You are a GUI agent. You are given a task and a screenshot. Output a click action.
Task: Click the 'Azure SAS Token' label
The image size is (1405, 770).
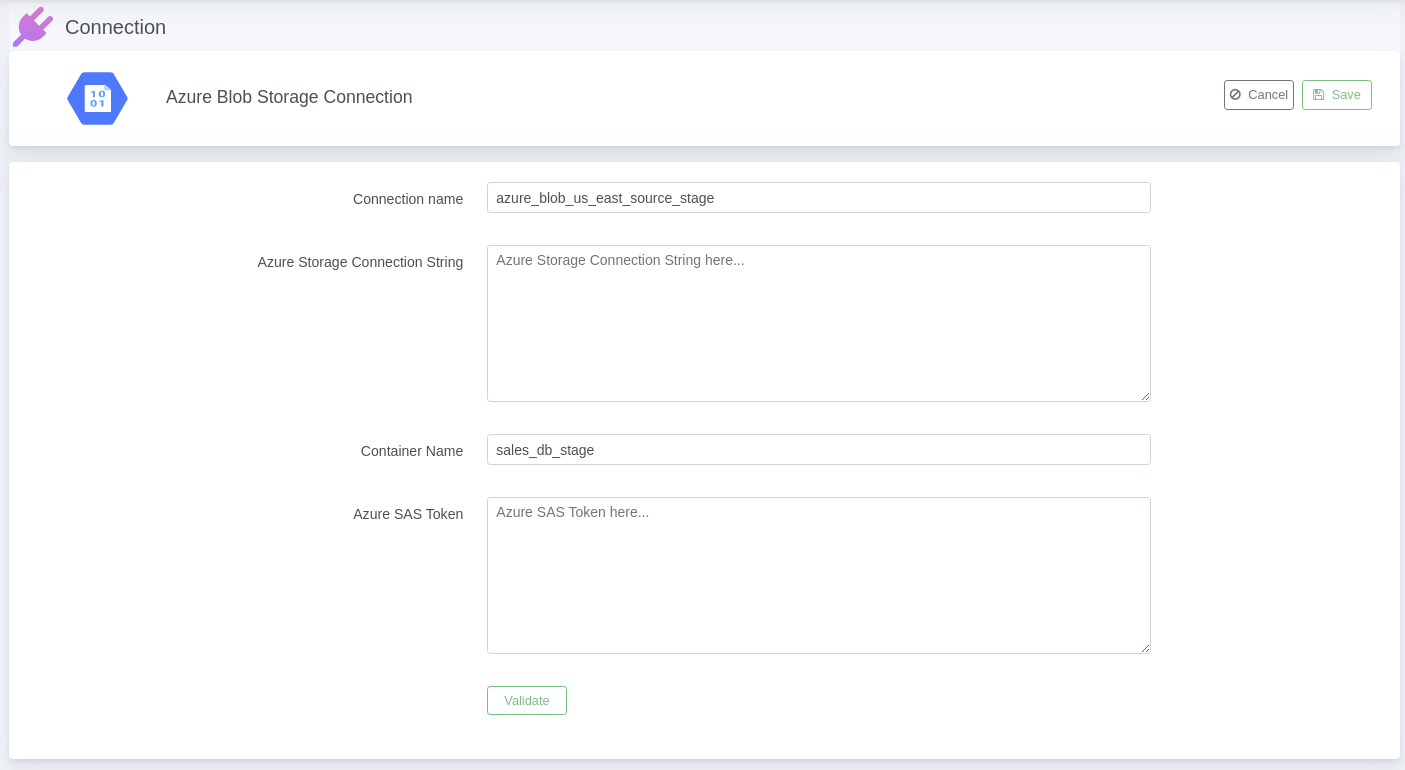408,514
